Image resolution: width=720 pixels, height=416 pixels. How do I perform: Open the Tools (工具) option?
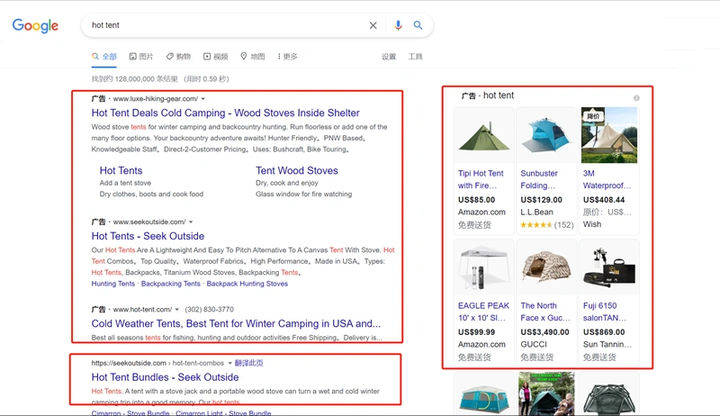pos(415,56)
